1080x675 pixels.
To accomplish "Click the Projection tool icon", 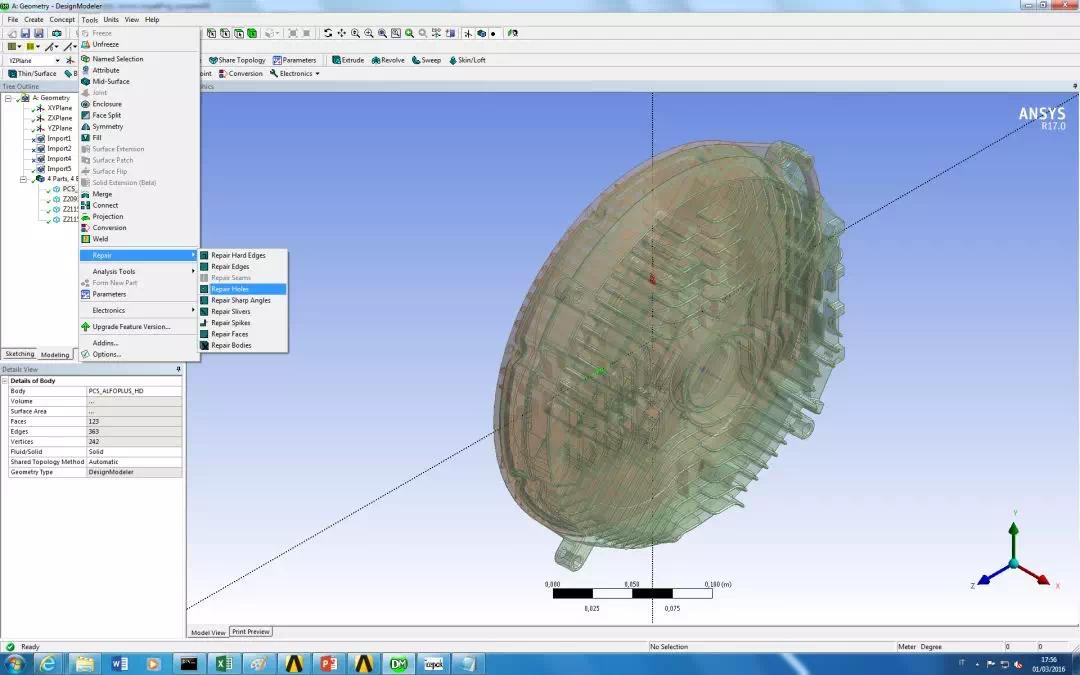I will [x=85, y=216].
